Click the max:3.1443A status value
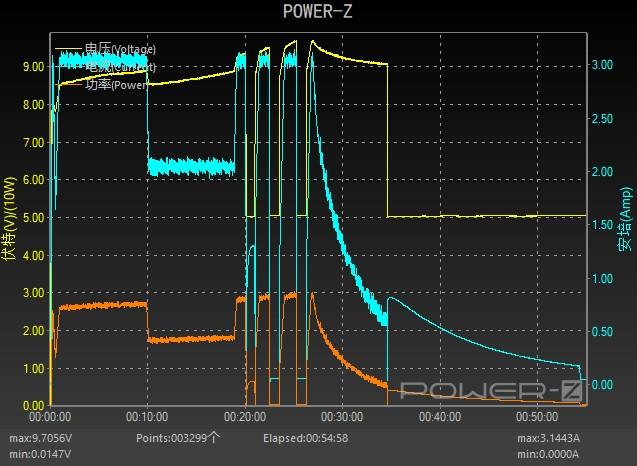637x466 pixels. (x=548, y=438)
